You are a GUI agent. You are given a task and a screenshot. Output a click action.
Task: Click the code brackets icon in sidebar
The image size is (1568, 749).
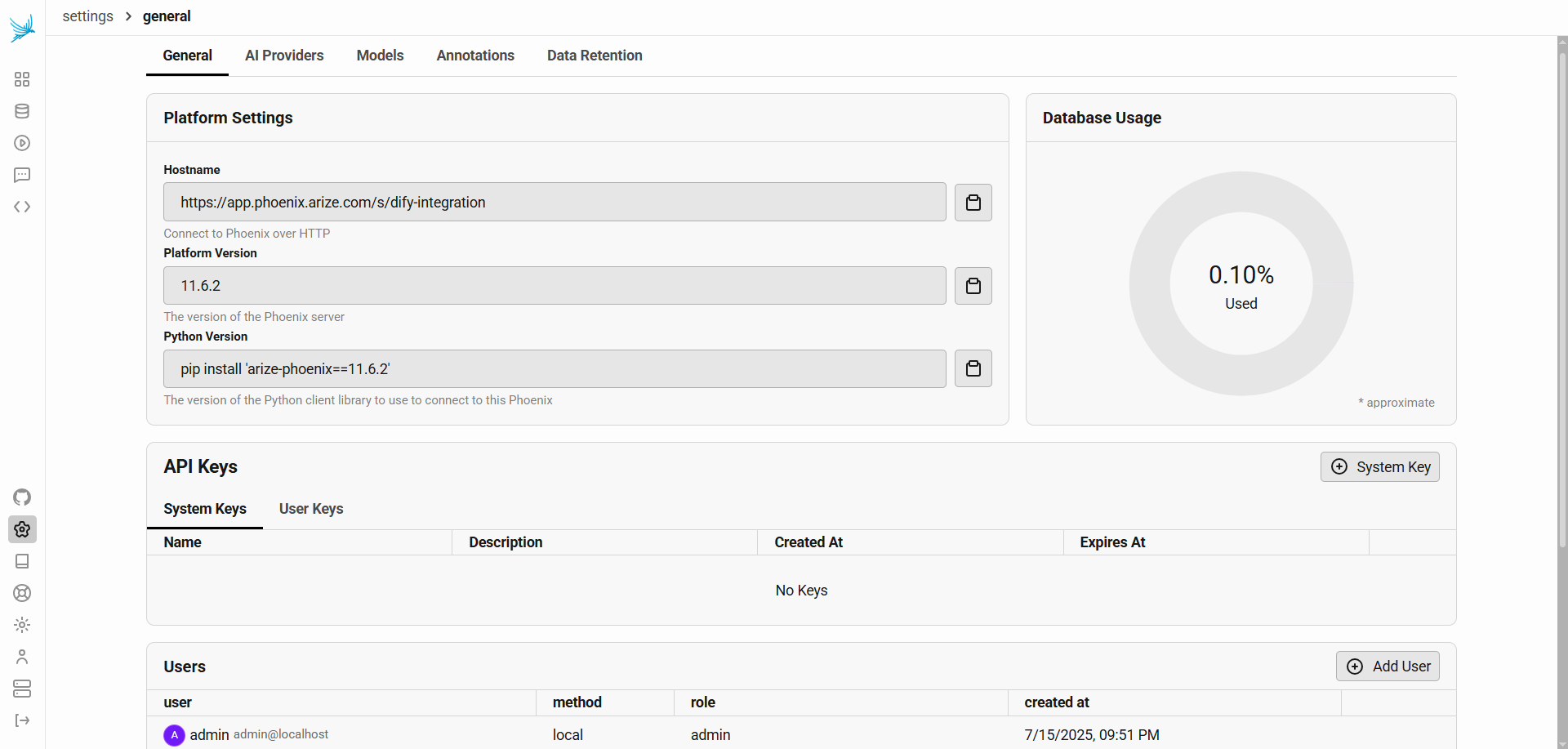coord(22,207)
